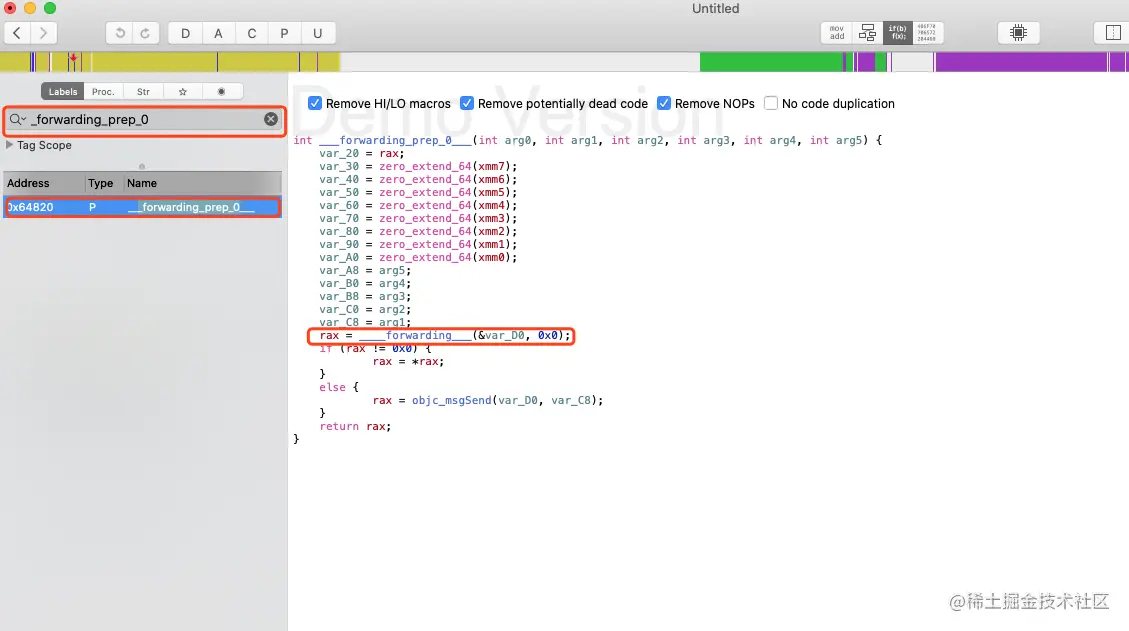Select the 0x64820 forwarding_prep_0 row
The height and width of the screenshot is (631, 1129).
click(x=143, y=207)
